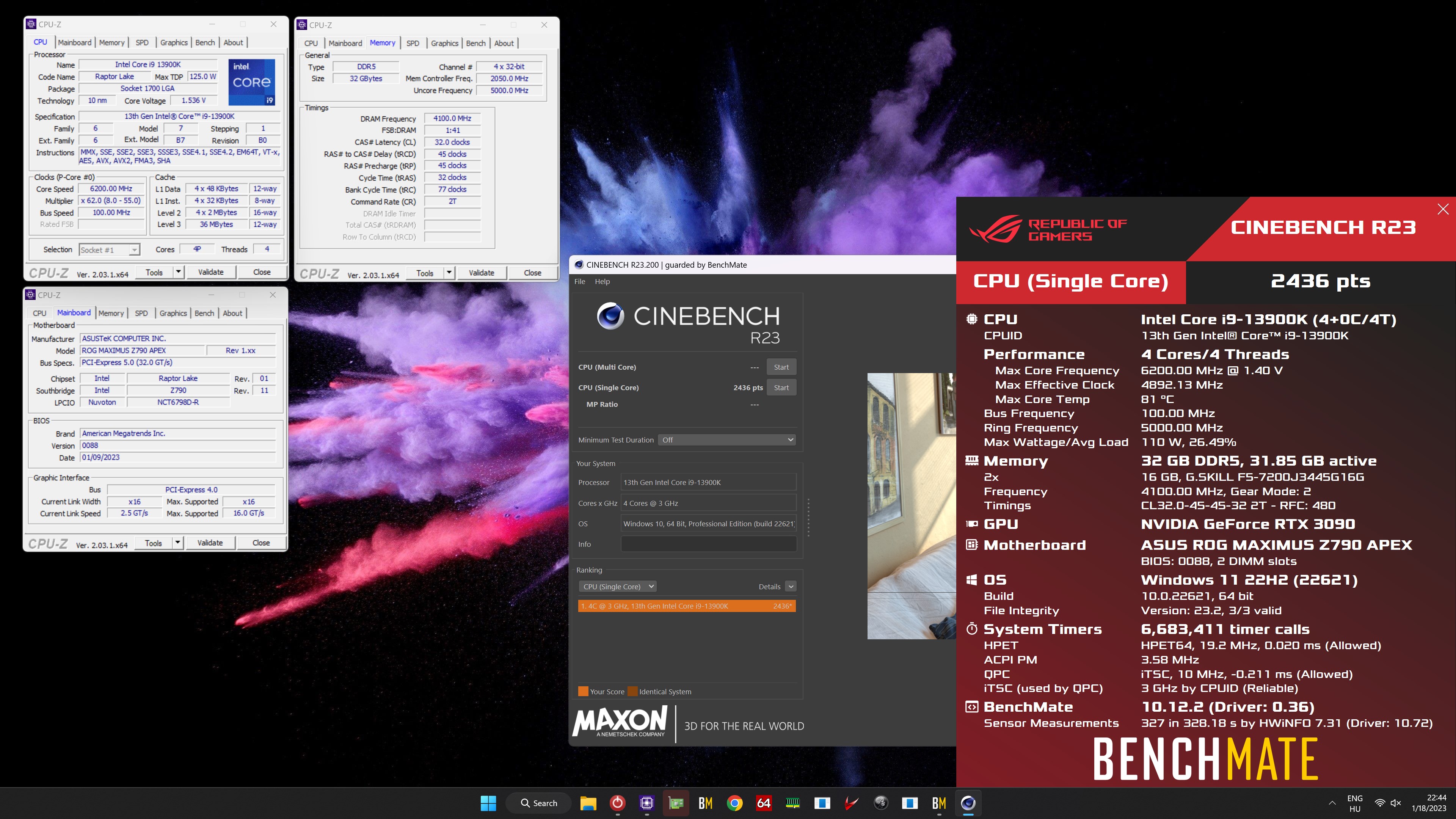Click the BenchMate panel GPU icon

971,524
